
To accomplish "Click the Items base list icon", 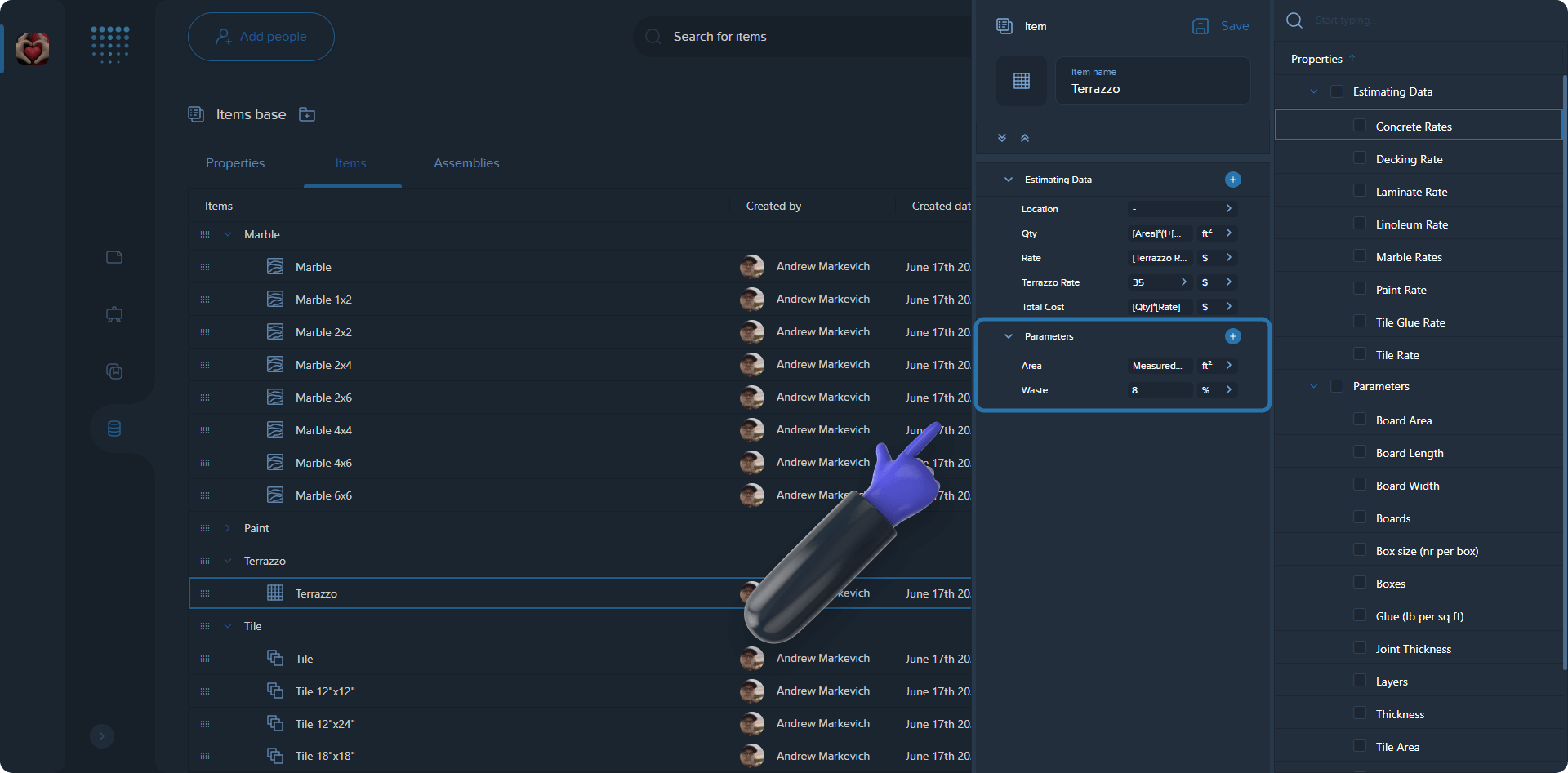I will (196, 114).
